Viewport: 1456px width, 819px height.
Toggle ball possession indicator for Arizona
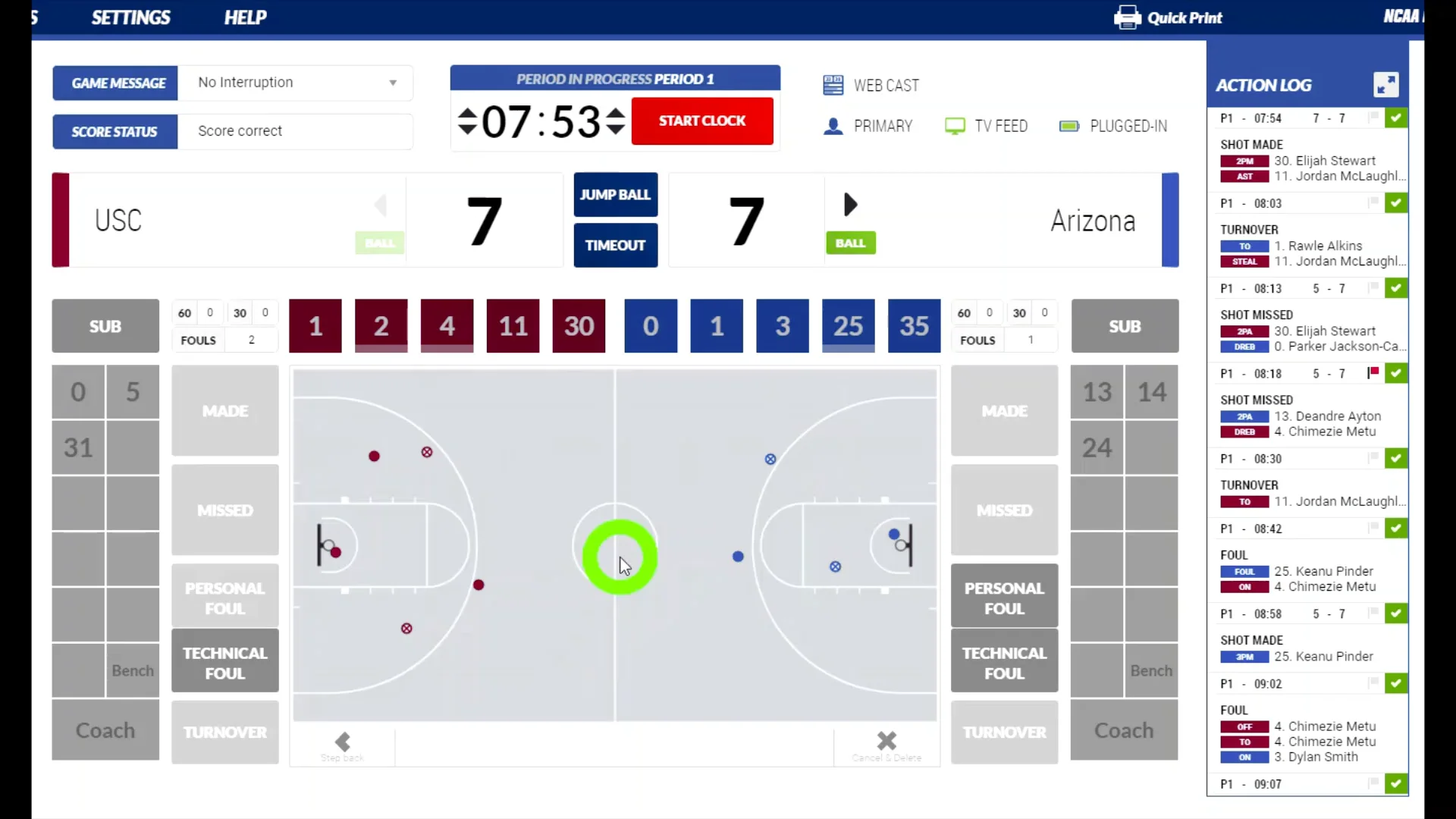851,243
